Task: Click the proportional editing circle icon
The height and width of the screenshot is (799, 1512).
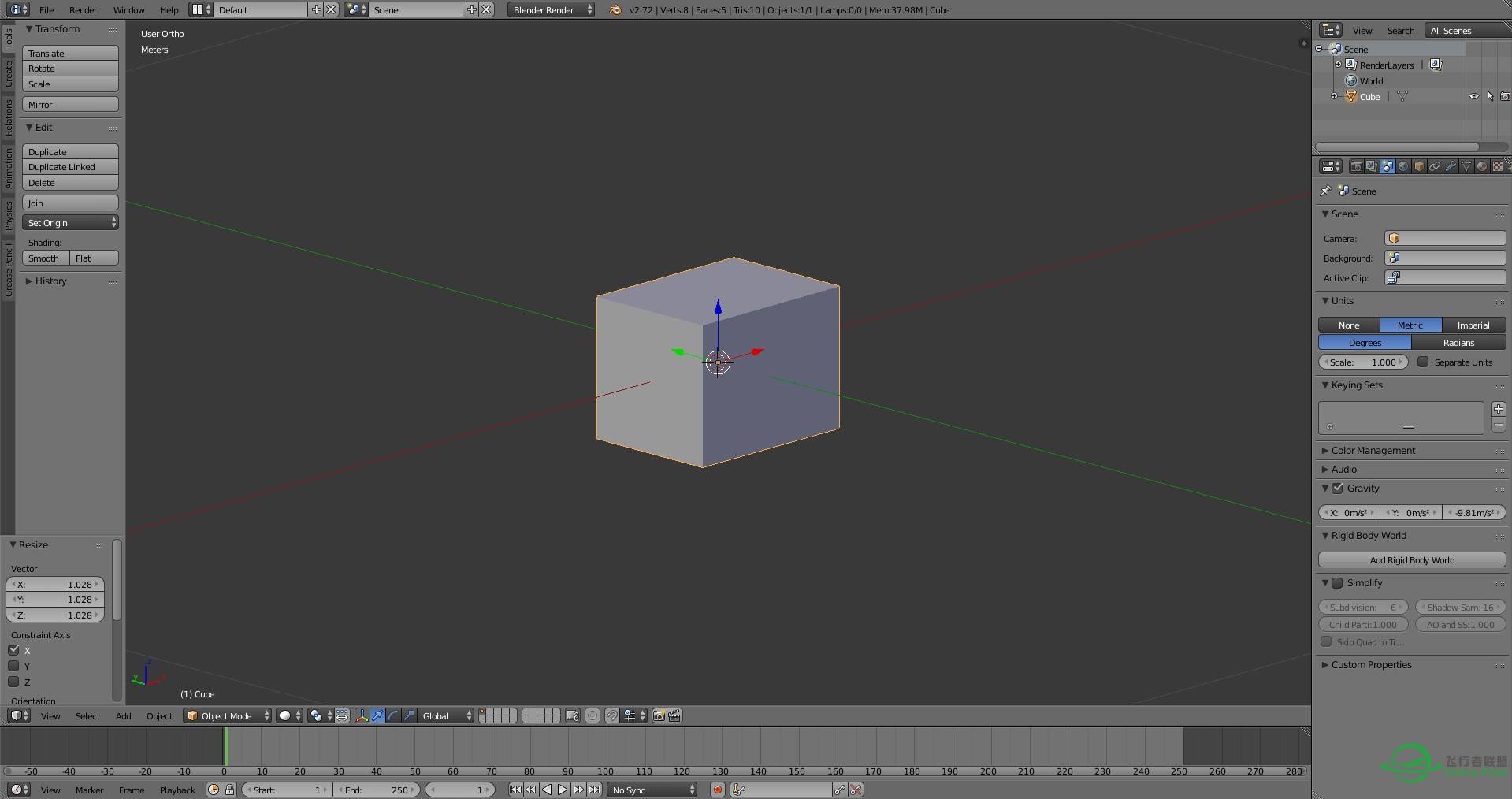Action: (x=593, y=715)
